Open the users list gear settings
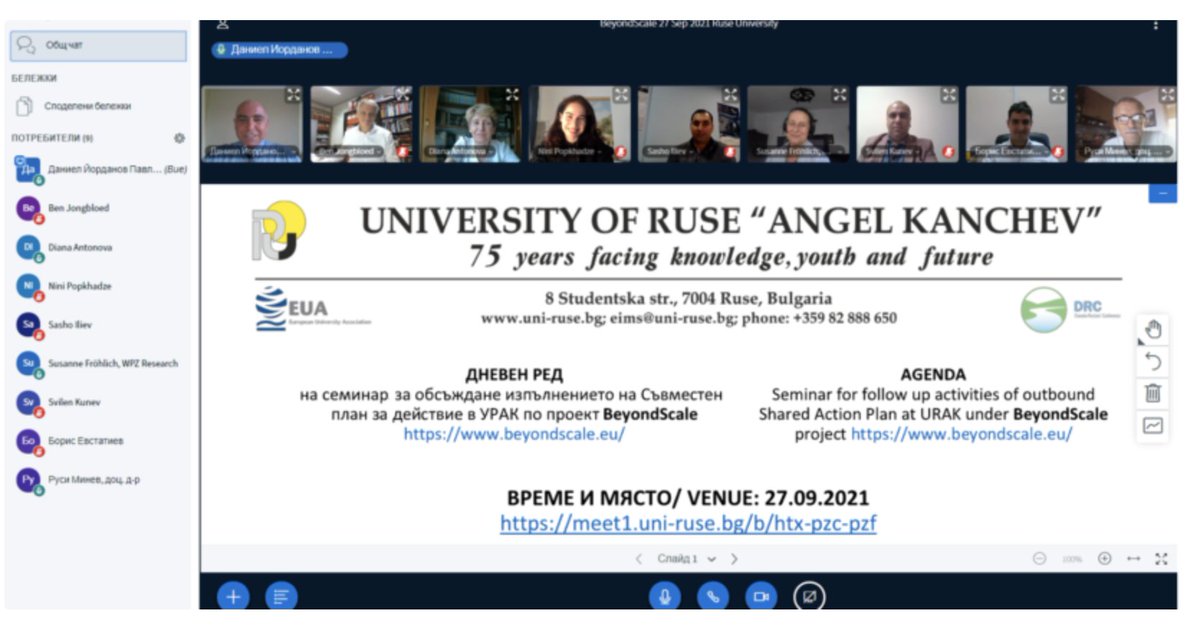Image resolution: width=1200 pixels, height=626 pixels. click(x=179, y=138)
